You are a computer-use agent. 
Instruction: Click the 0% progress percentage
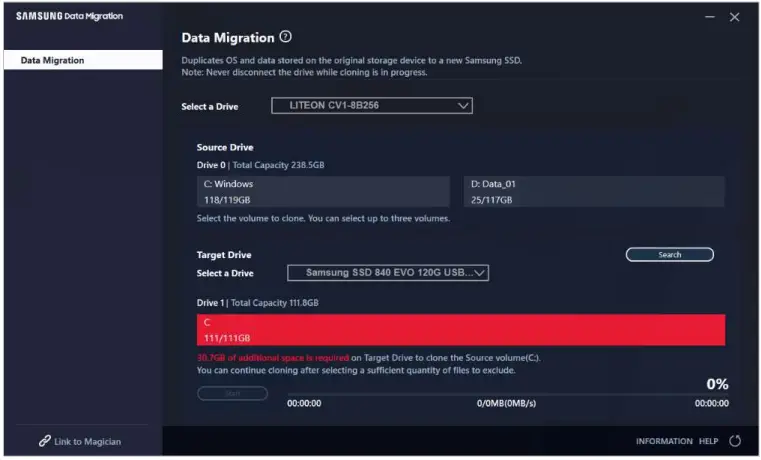717,384
